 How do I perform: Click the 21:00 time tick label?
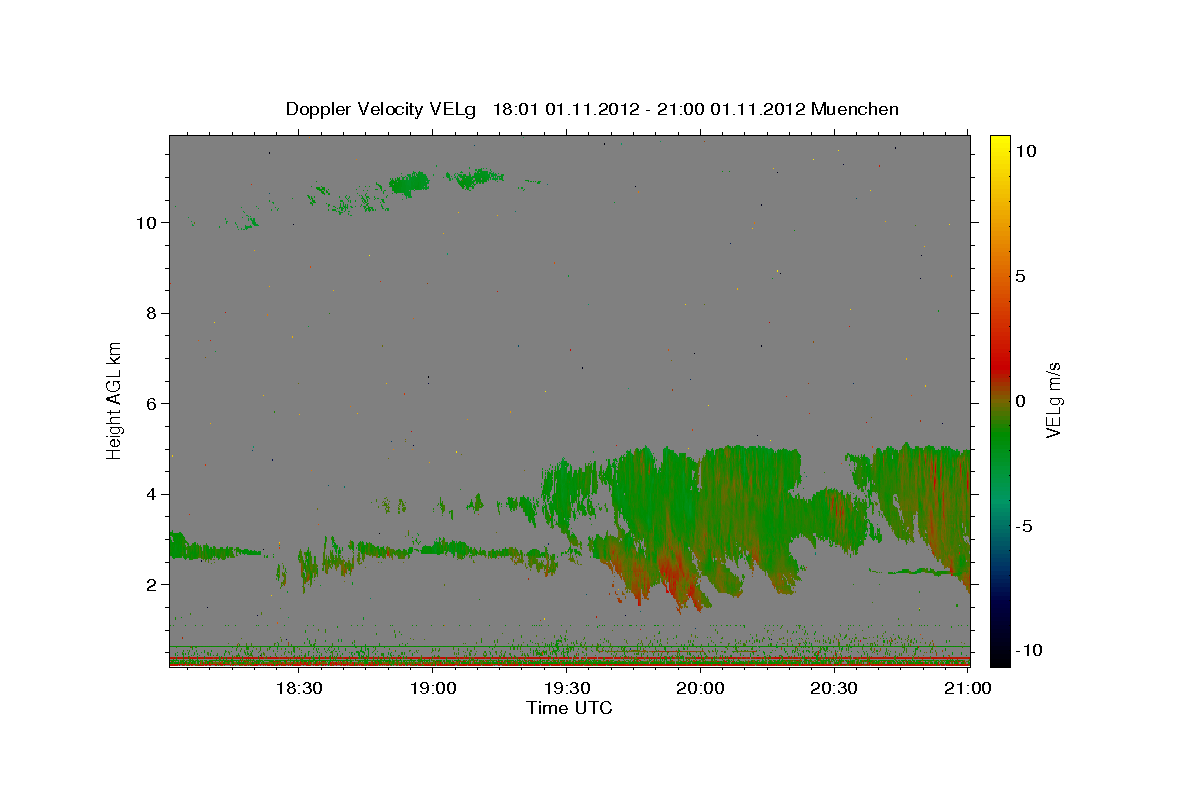coord(968,688)
